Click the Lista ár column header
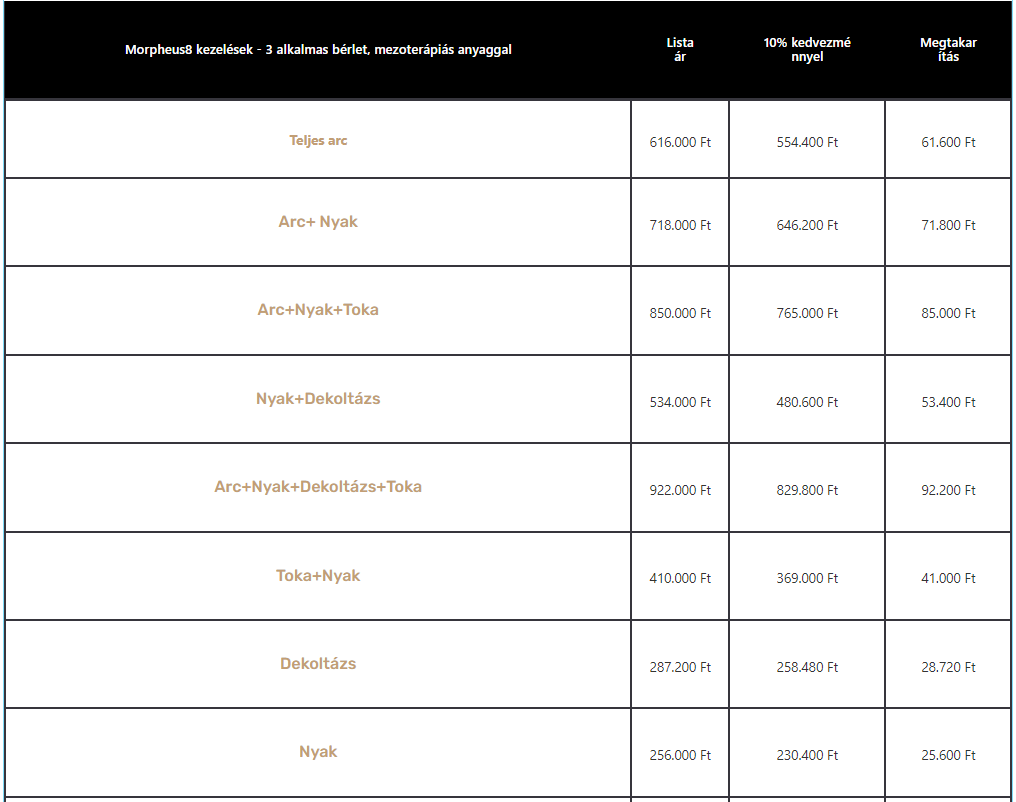1016x802 pixels. pos(680,49)
